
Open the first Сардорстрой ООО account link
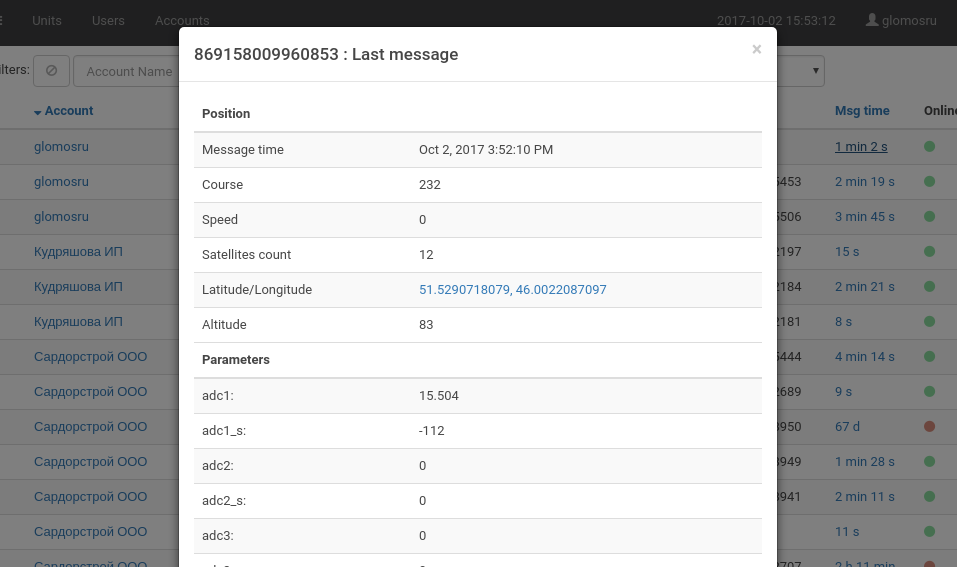click(x=90, y=357)
